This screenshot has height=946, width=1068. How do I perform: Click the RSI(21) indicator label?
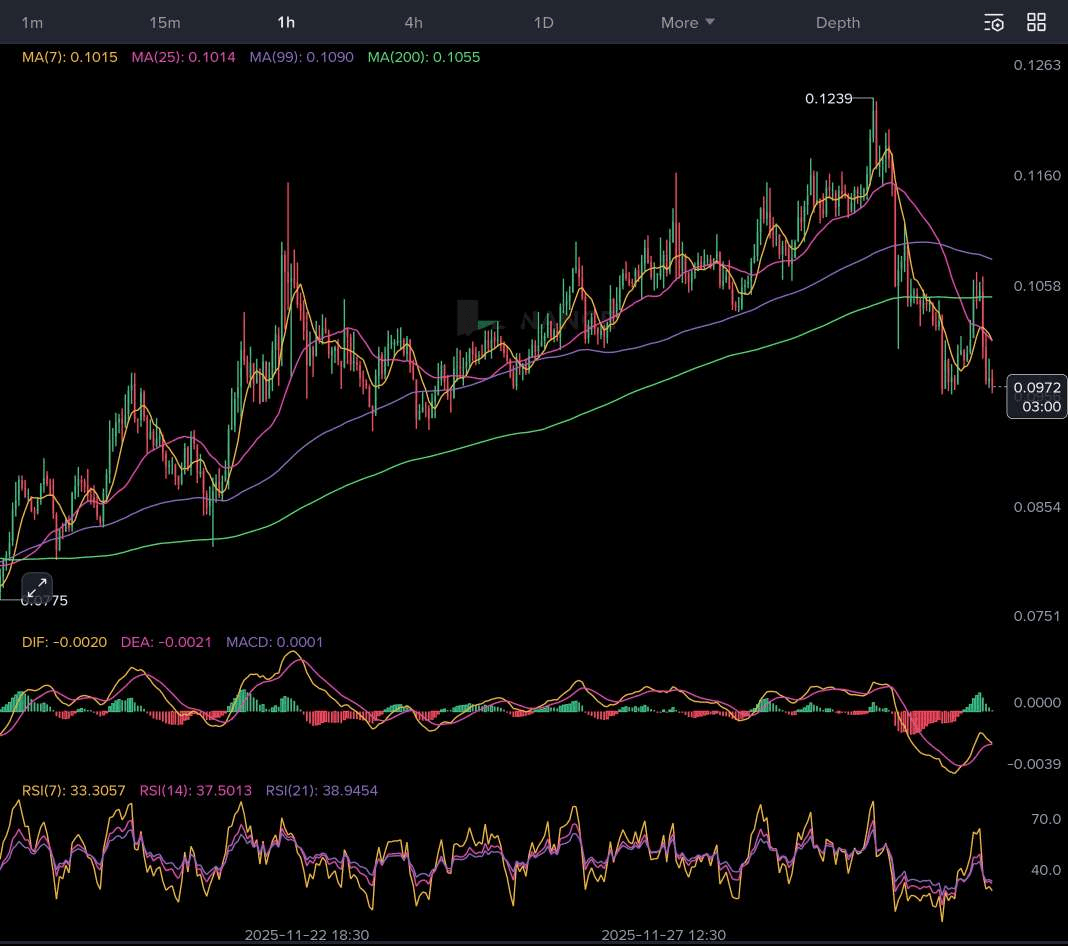click(x=322, y=790)
